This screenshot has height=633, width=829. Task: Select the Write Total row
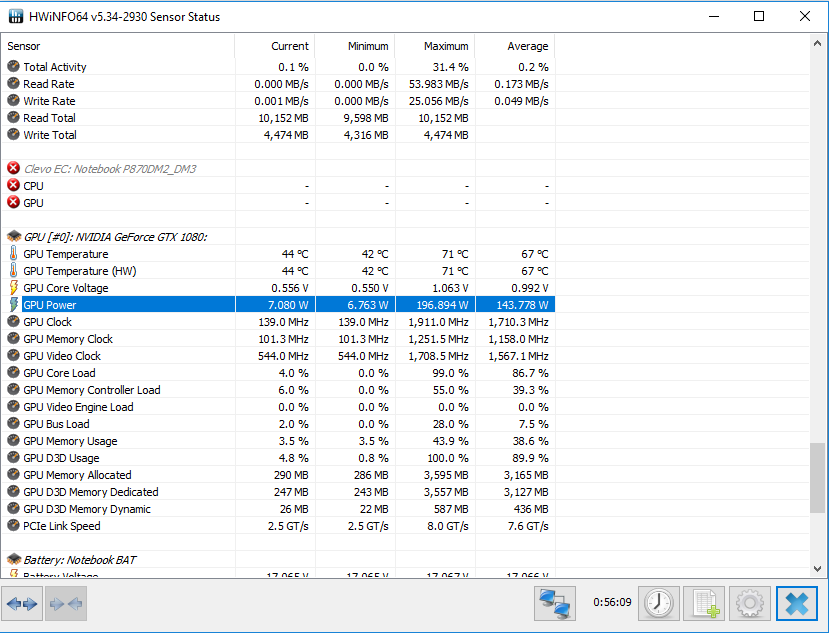click(x=278, y=135)
